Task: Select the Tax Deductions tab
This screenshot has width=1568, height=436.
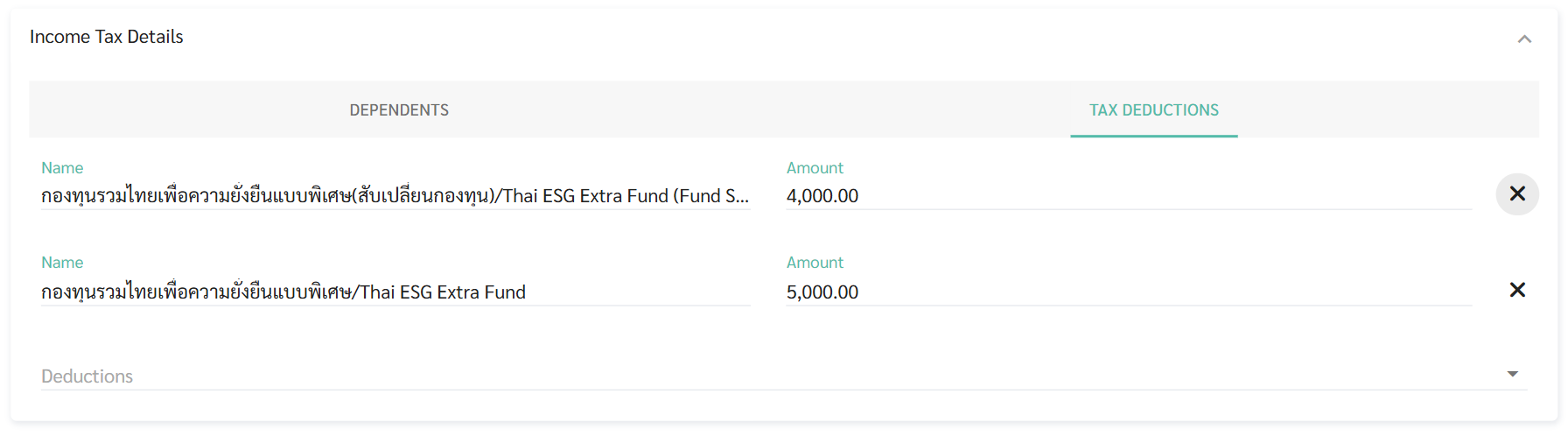Action: pyautogui.click(x=1153, y=109)
